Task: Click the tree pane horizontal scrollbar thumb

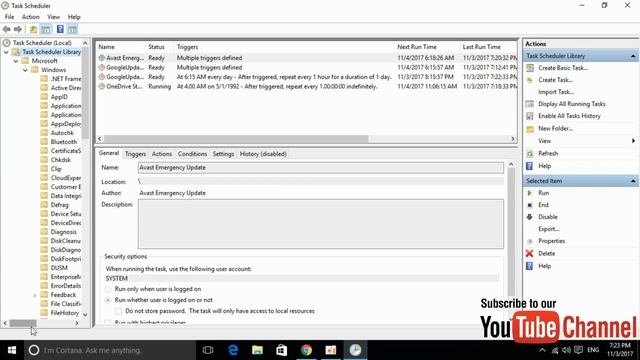Action: coord(23,323)
